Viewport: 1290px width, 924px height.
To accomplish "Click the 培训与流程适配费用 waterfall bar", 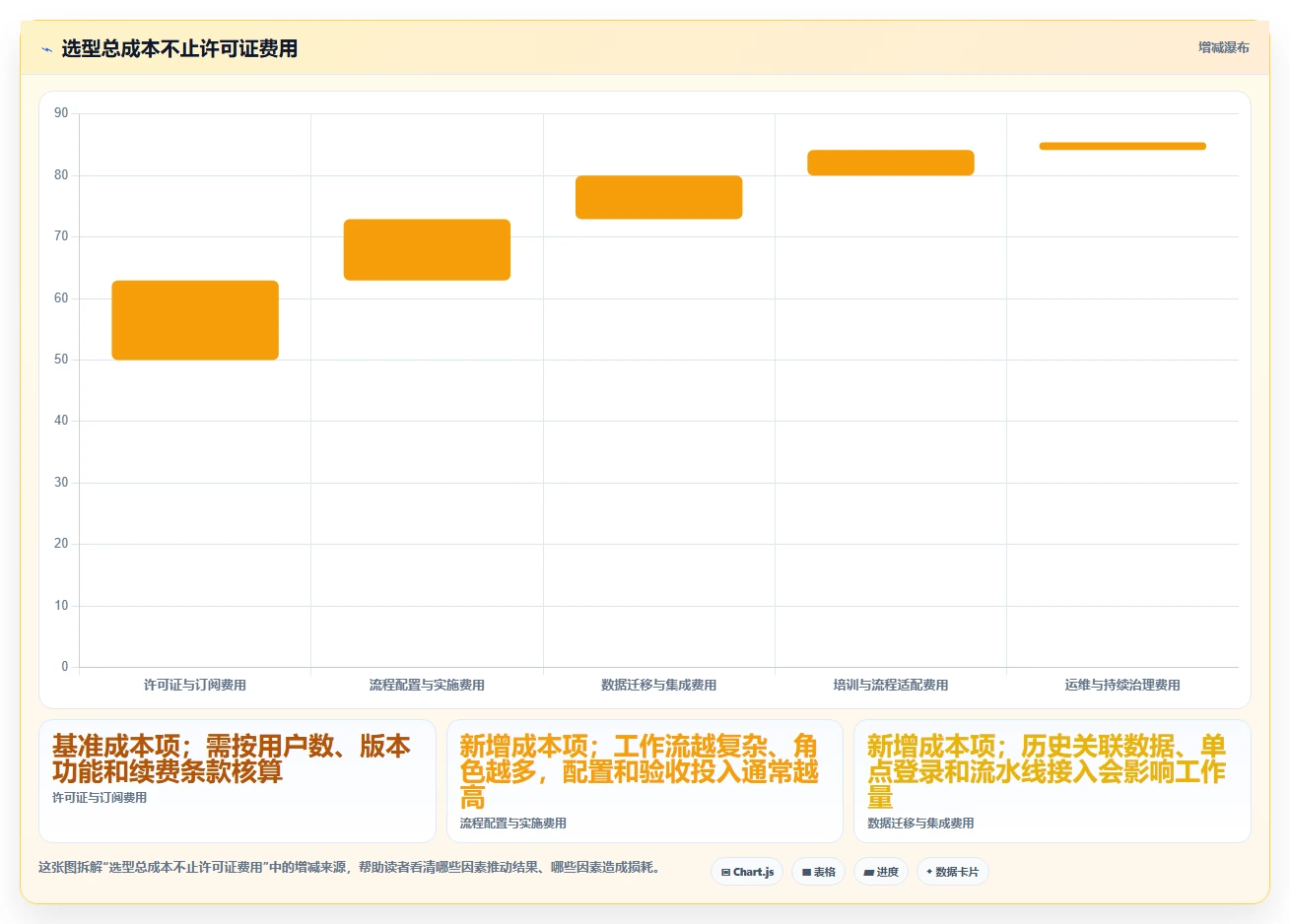I will coord(891,163).
